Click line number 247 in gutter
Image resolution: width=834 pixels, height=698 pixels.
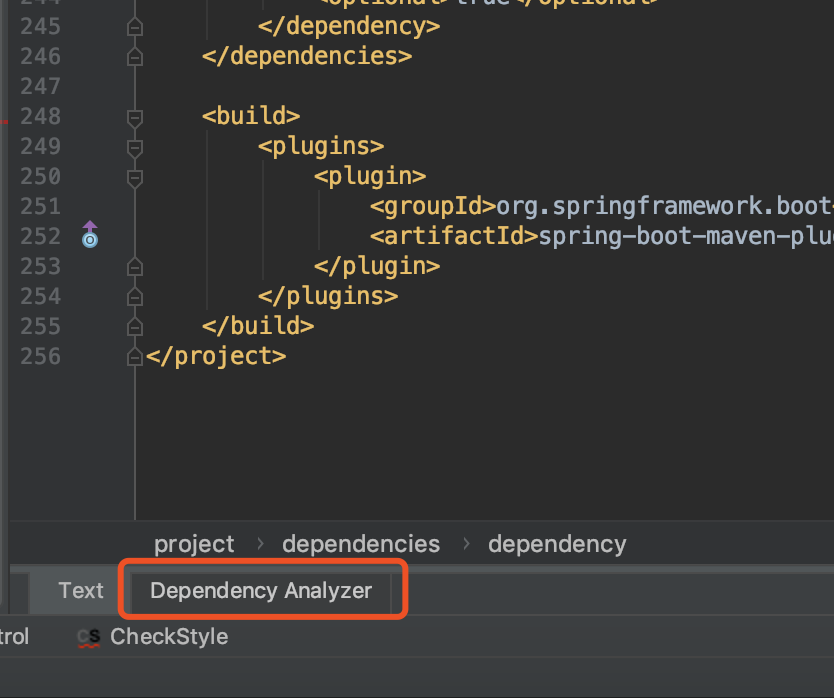click(40, 86)
